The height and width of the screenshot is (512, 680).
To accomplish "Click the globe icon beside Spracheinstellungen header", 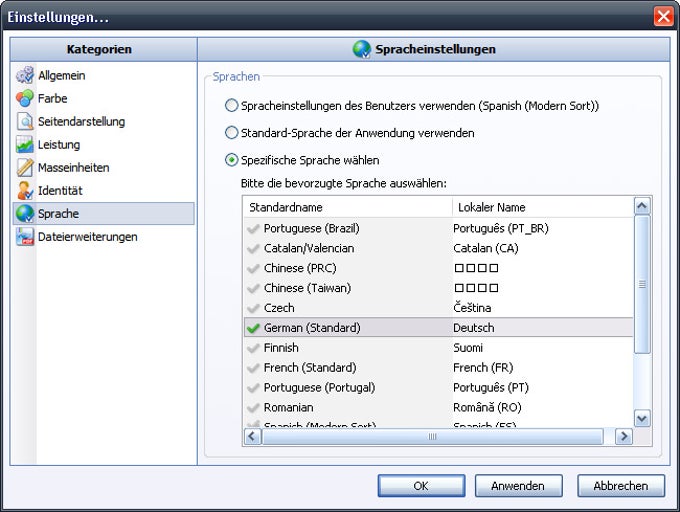I will click(361, 49).
